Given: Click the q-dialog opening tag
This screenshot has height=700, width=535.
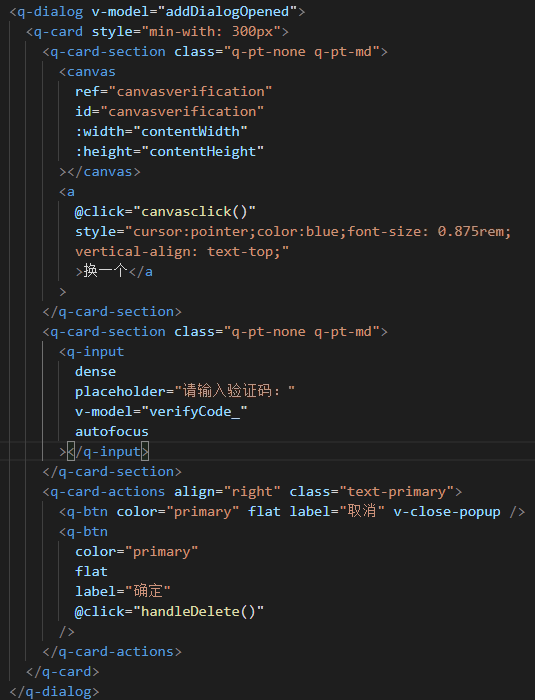Looking at the screenshot, I should (x=46, y=12).
